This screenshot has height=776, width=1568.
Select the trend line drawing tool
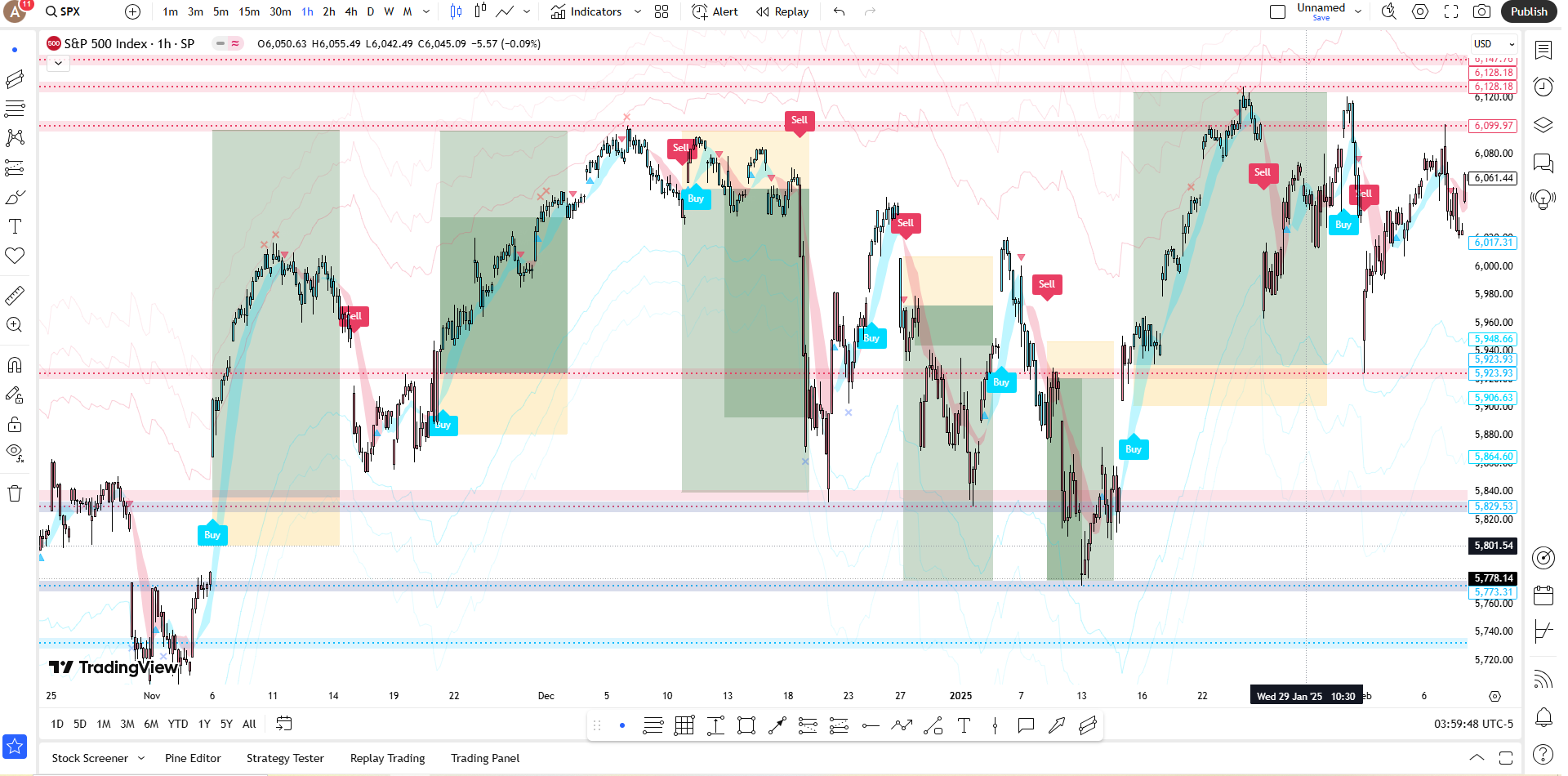(x=15, y=78)
